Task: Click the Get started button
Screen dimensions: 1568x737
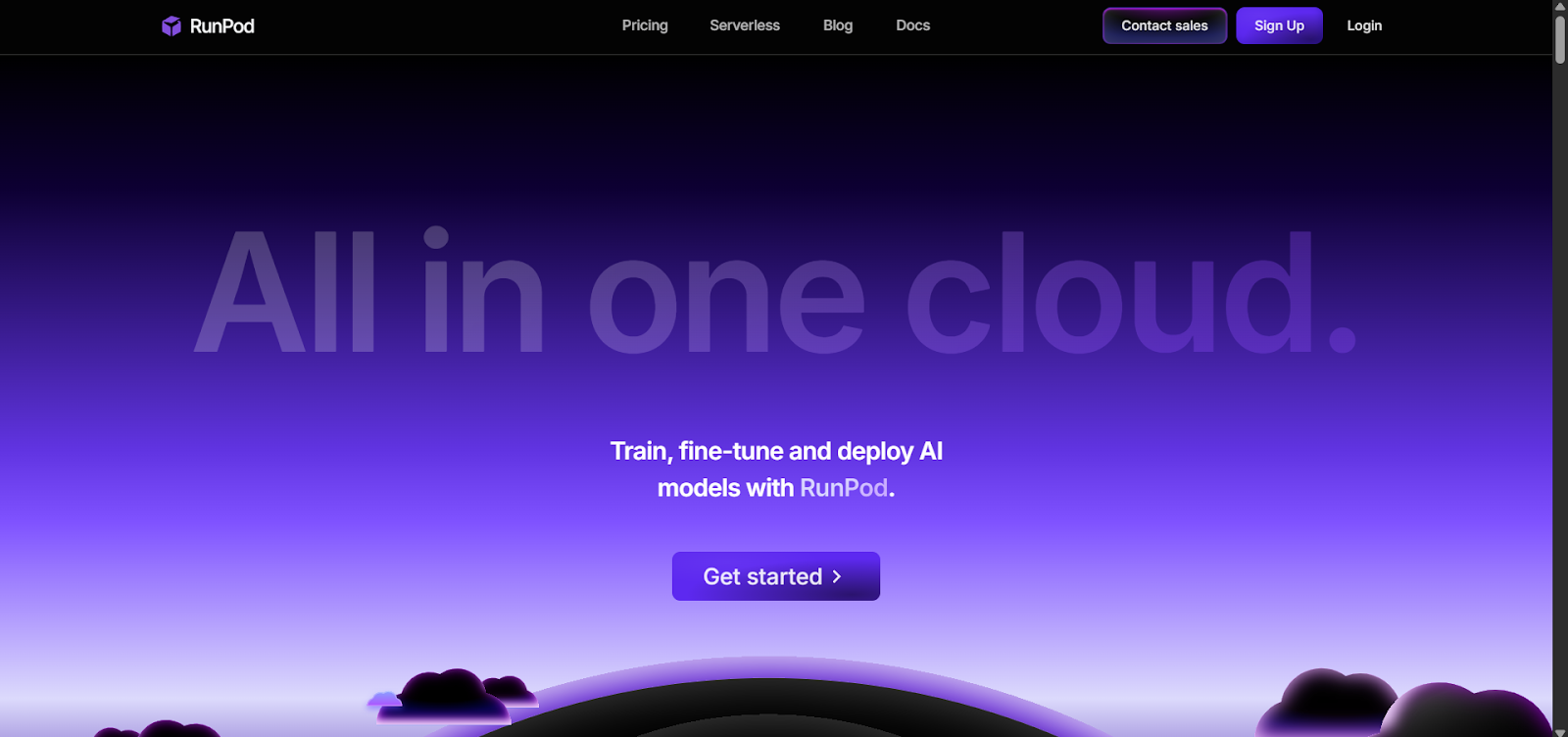Action: pos(776,576)
